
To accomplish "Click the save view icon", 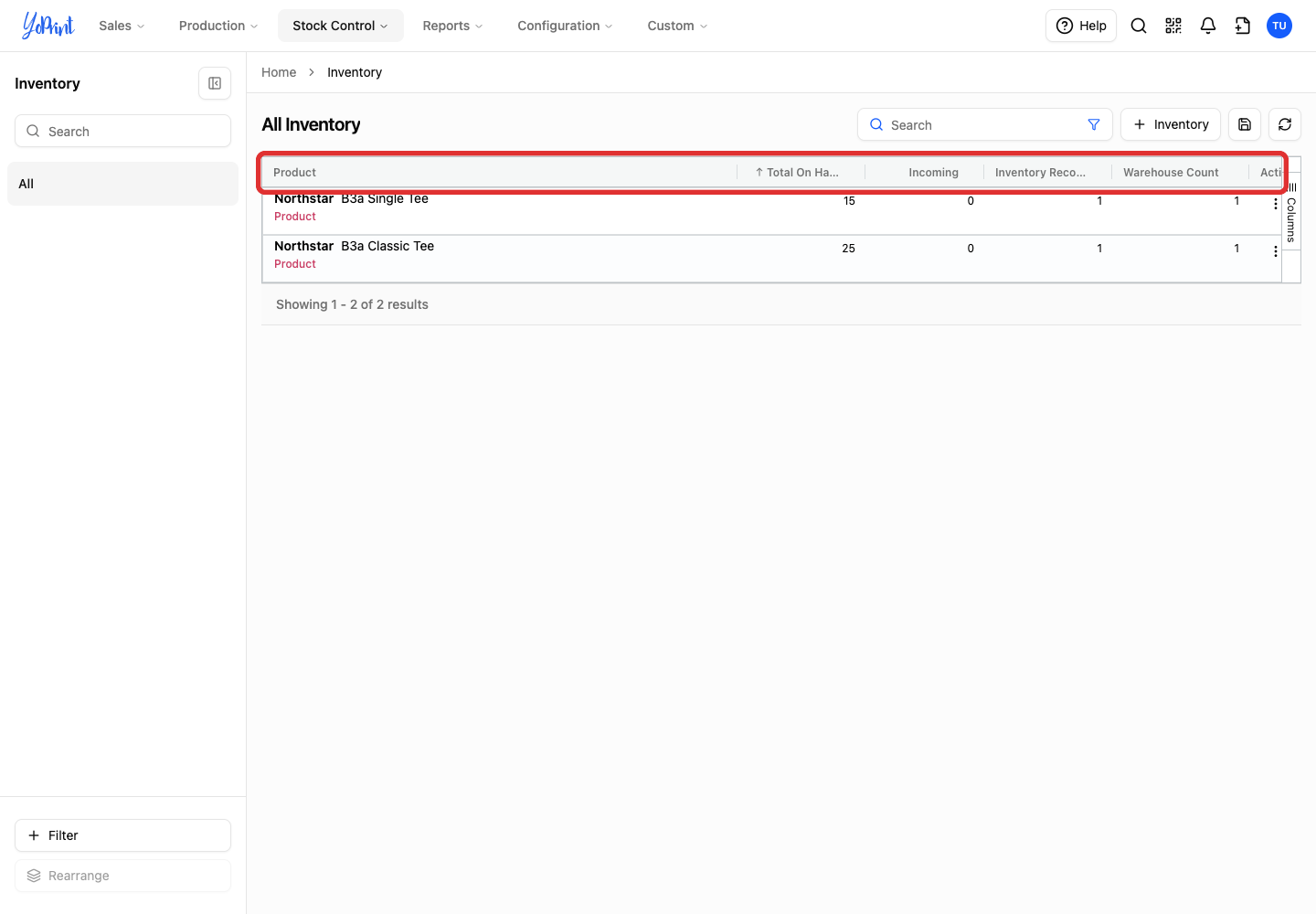I will (1245, 124).
